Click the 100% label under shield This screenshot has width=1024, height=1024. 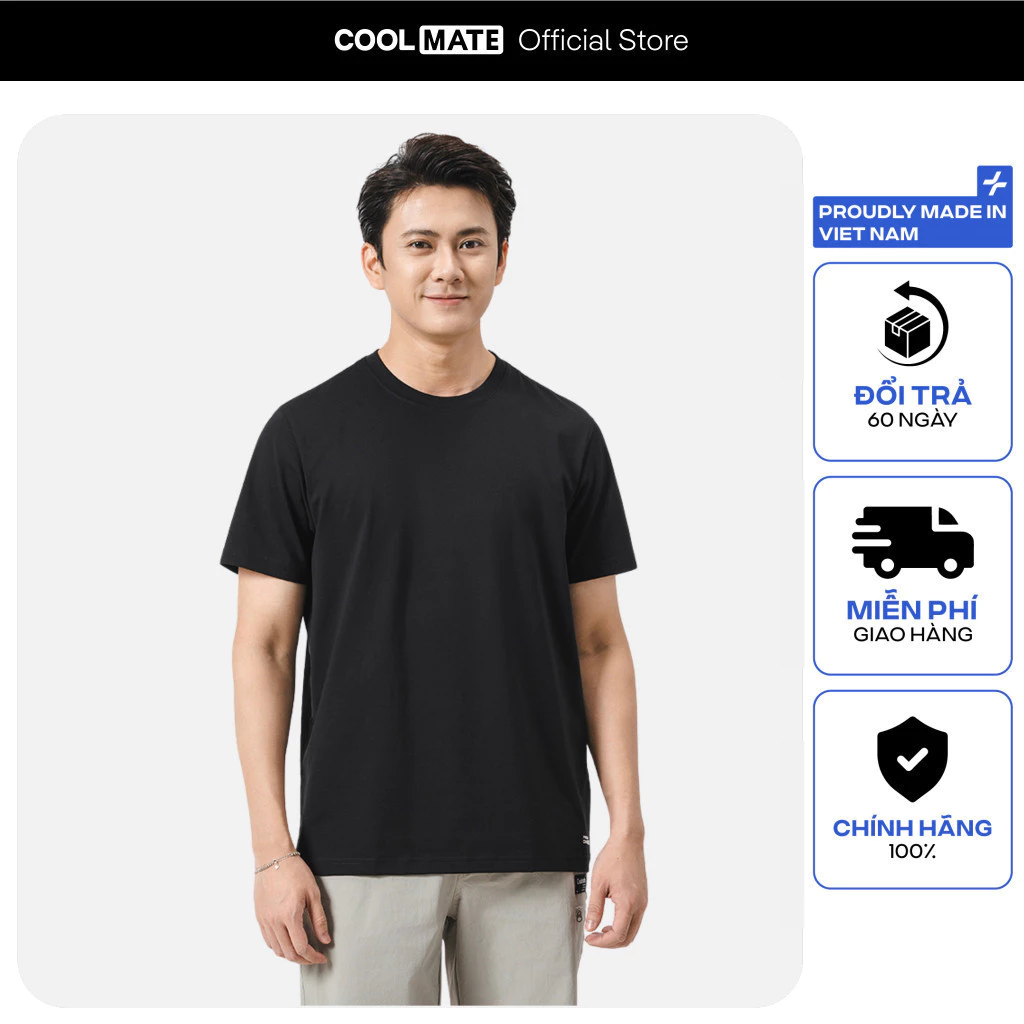912,851
